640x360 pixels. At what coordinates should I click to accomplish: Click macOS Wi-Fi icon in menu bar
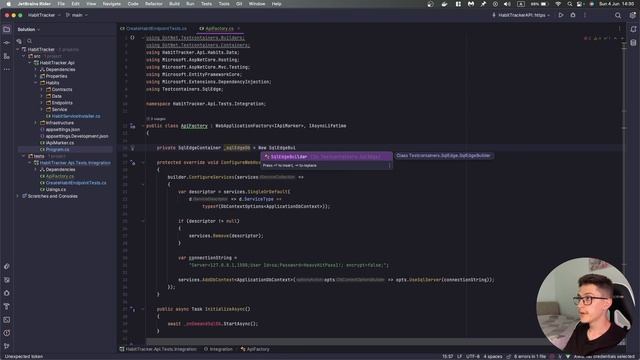click(x=558, y=4)
